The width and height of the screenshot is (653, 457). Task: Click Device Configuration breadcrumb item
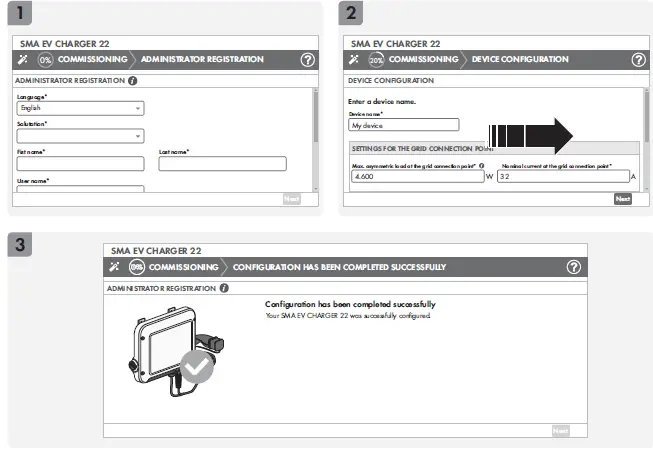520,59
